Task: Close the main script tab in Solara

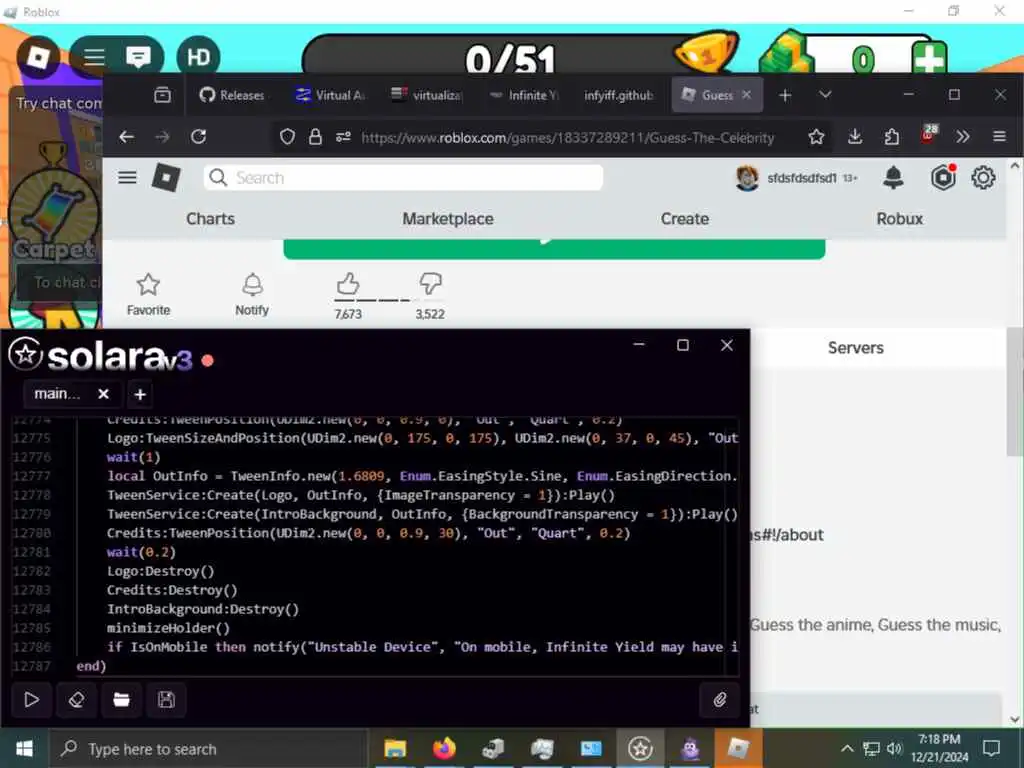Action: [103, 394]
